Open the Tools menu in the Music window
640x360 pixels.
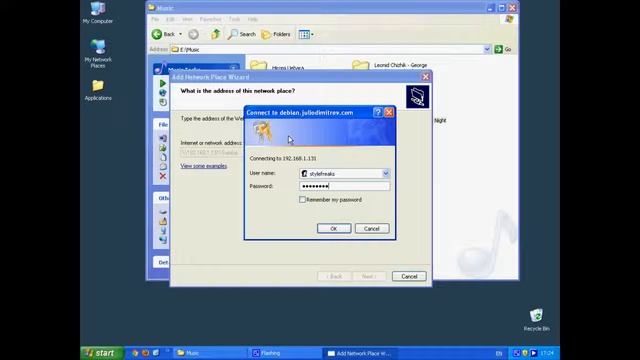click(x=234, y=19)
